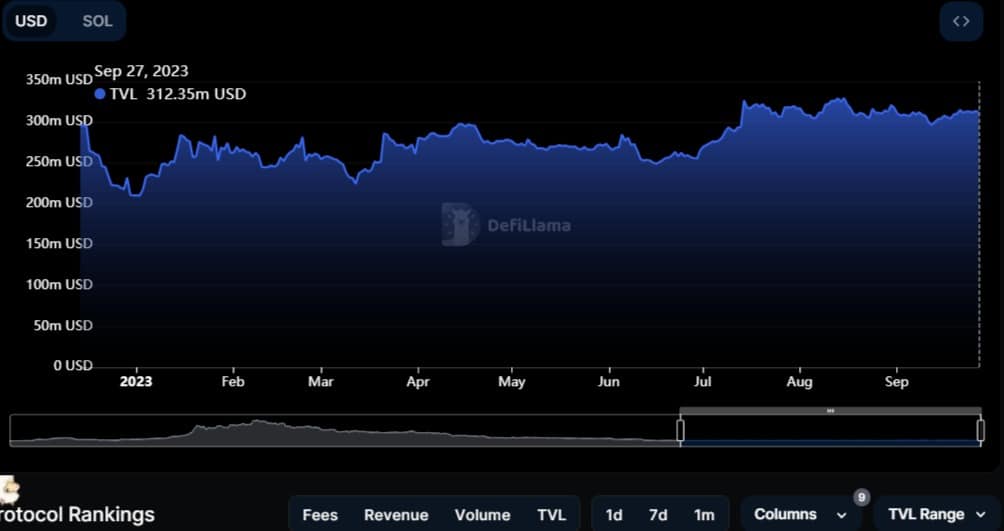
Task: Select the TVL tab in rankings
Action: [551, 515]
